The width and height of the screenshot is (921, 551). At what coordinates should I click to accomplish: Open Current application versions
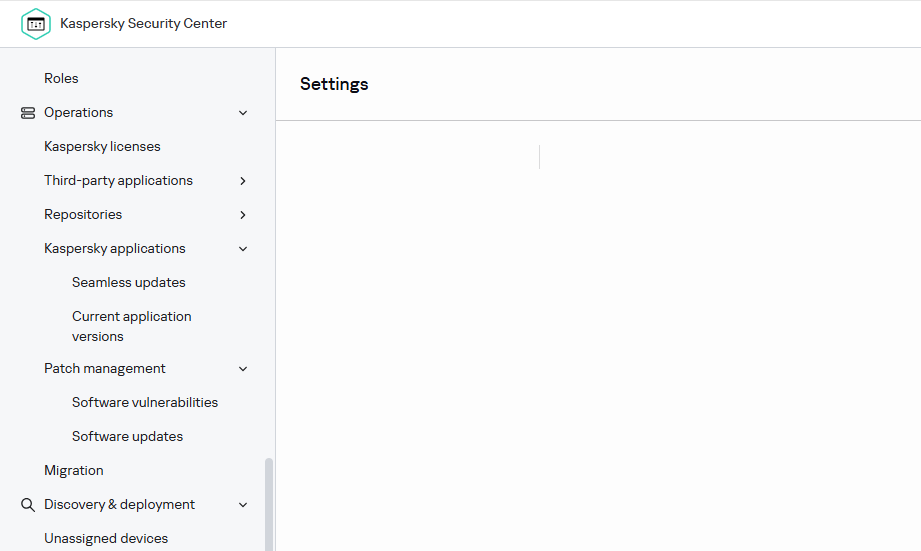point(131,326)
